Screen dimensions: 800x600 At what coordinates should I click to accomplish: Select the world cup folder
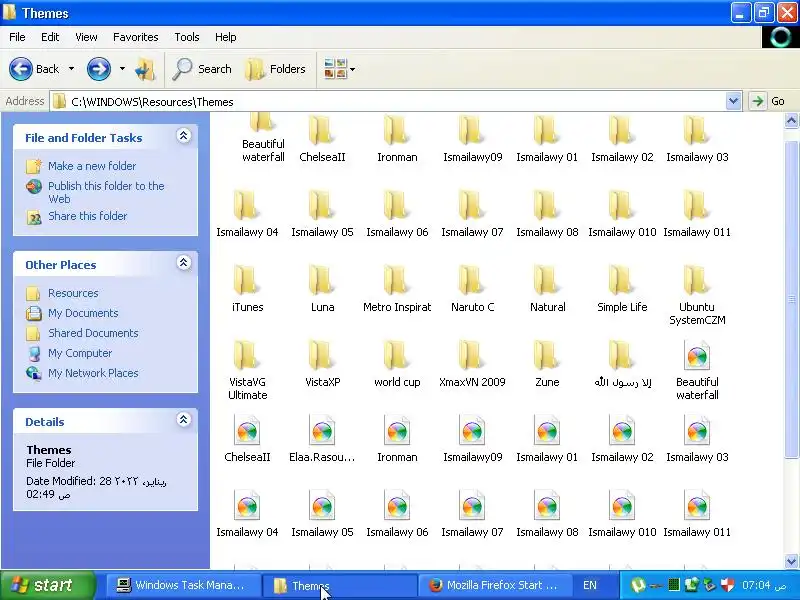pos(397,363)
